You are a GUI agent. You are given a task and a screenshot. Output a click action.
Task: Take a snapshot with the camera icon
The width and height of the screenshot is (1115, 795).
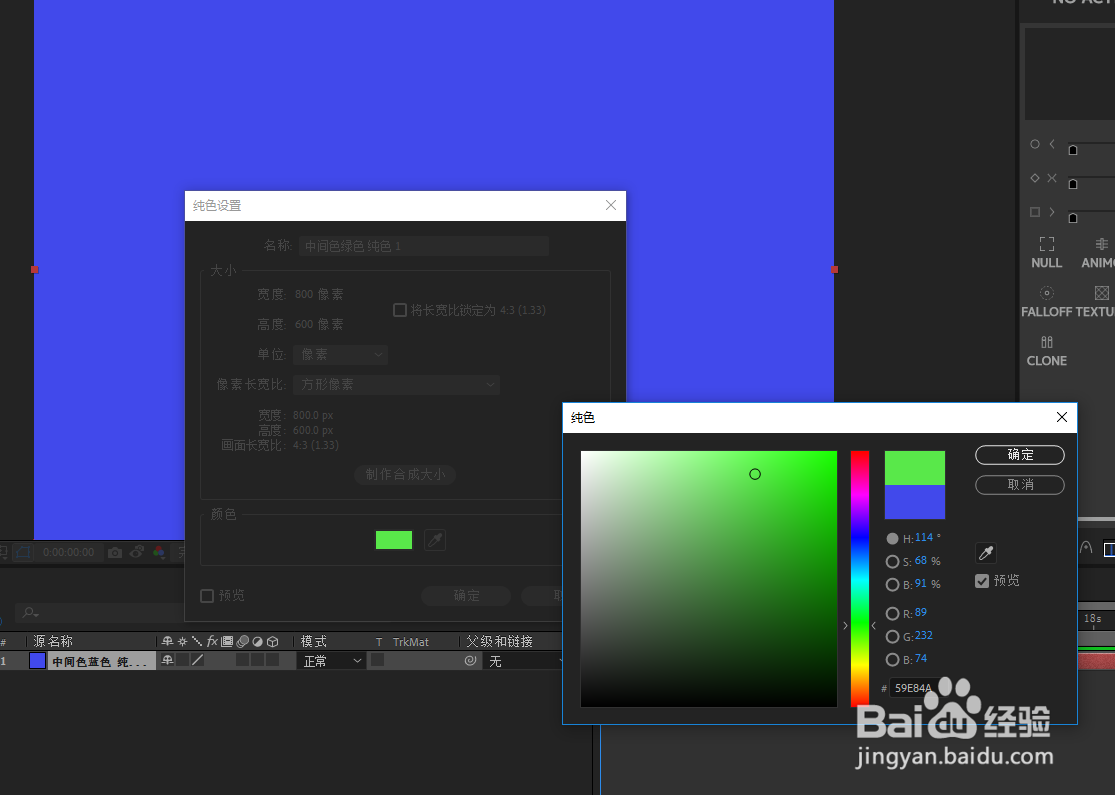[x=115, y=552]
